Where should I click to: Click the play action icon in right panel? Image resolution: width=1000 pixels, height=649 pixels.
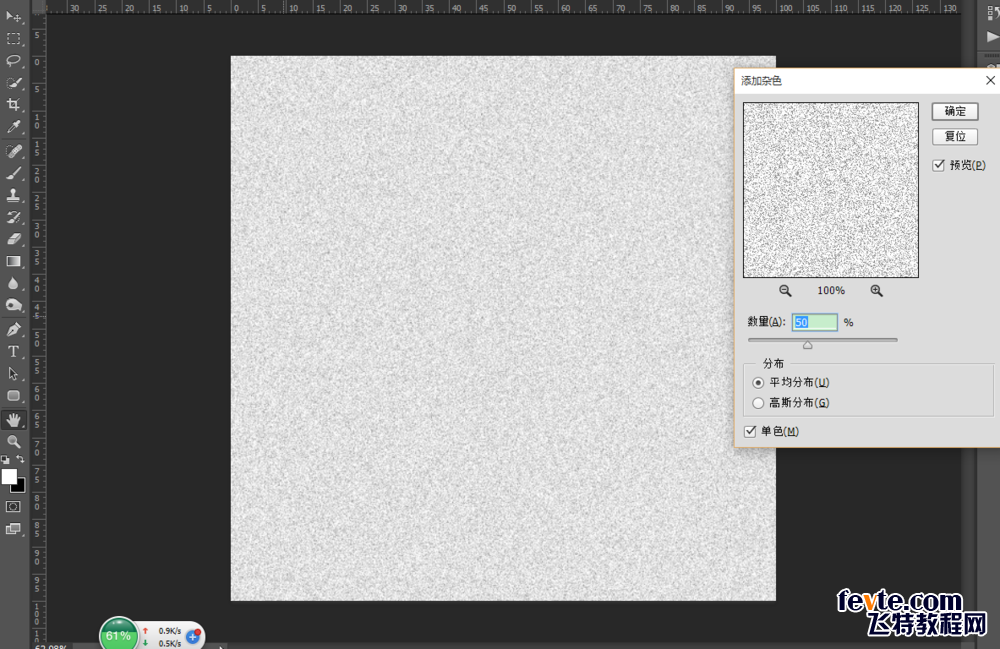(992, 37)
